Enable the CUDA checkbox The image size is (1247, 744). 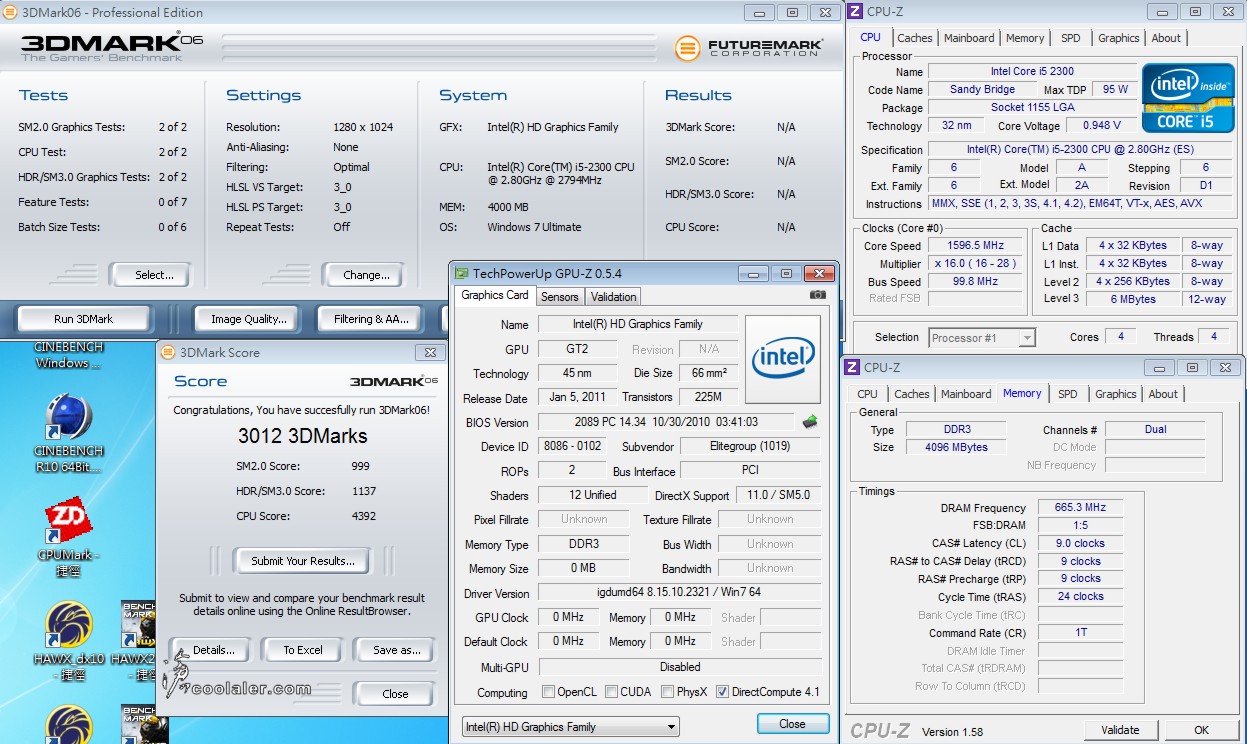click(x=611, y=692)
